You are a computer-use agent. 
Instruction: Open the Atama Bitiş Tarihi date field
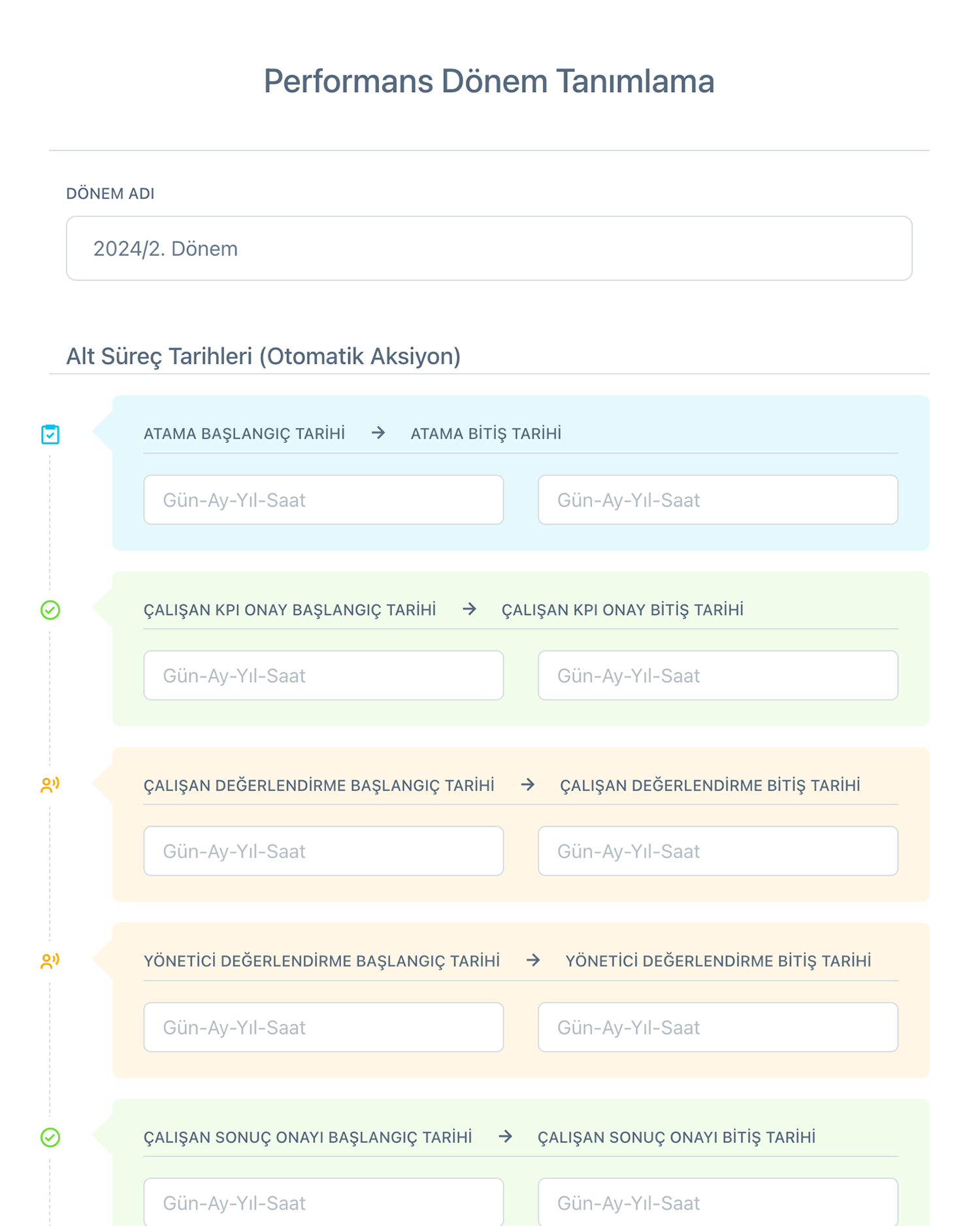point(718,500)
